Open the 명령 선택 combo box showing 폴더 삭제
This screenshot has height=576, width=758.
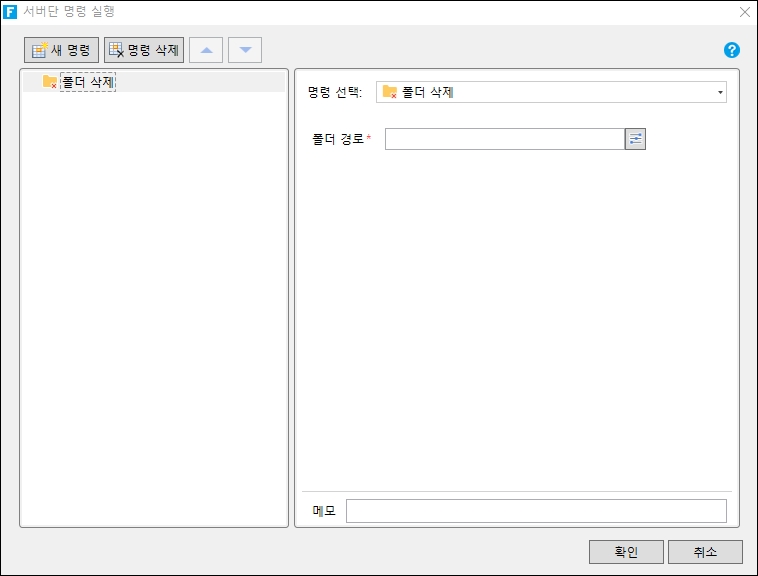[x=550, y=93]
